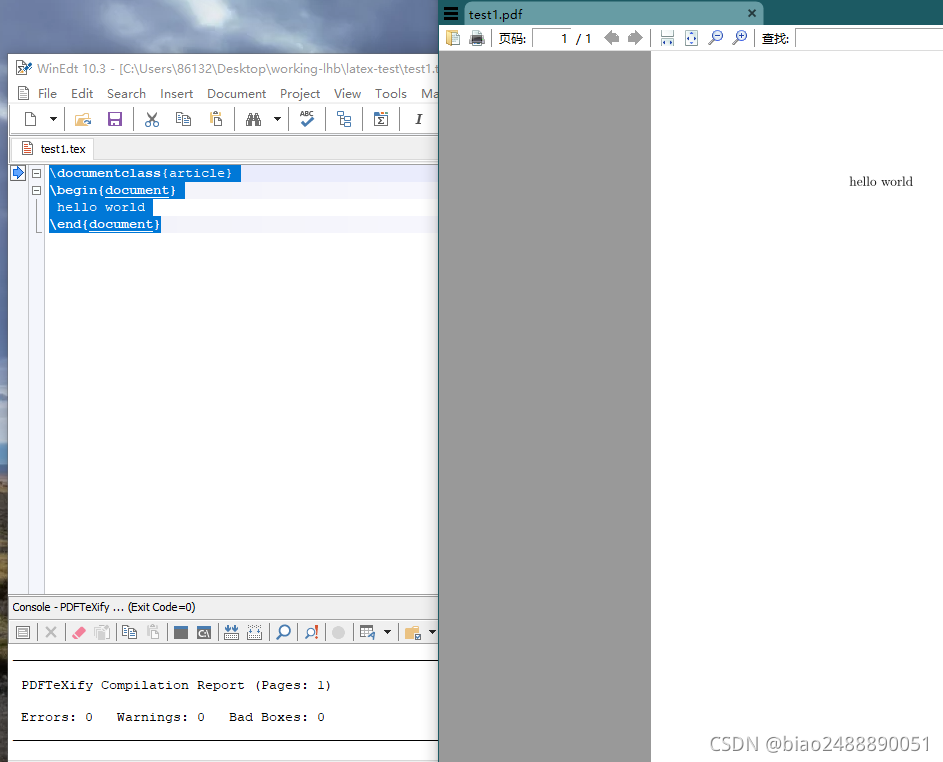This screenshot has width=943, height=762.
Task: Click the previous page arrow in PDF viewer
Action: pyautogui.click(x=611, y=38)
